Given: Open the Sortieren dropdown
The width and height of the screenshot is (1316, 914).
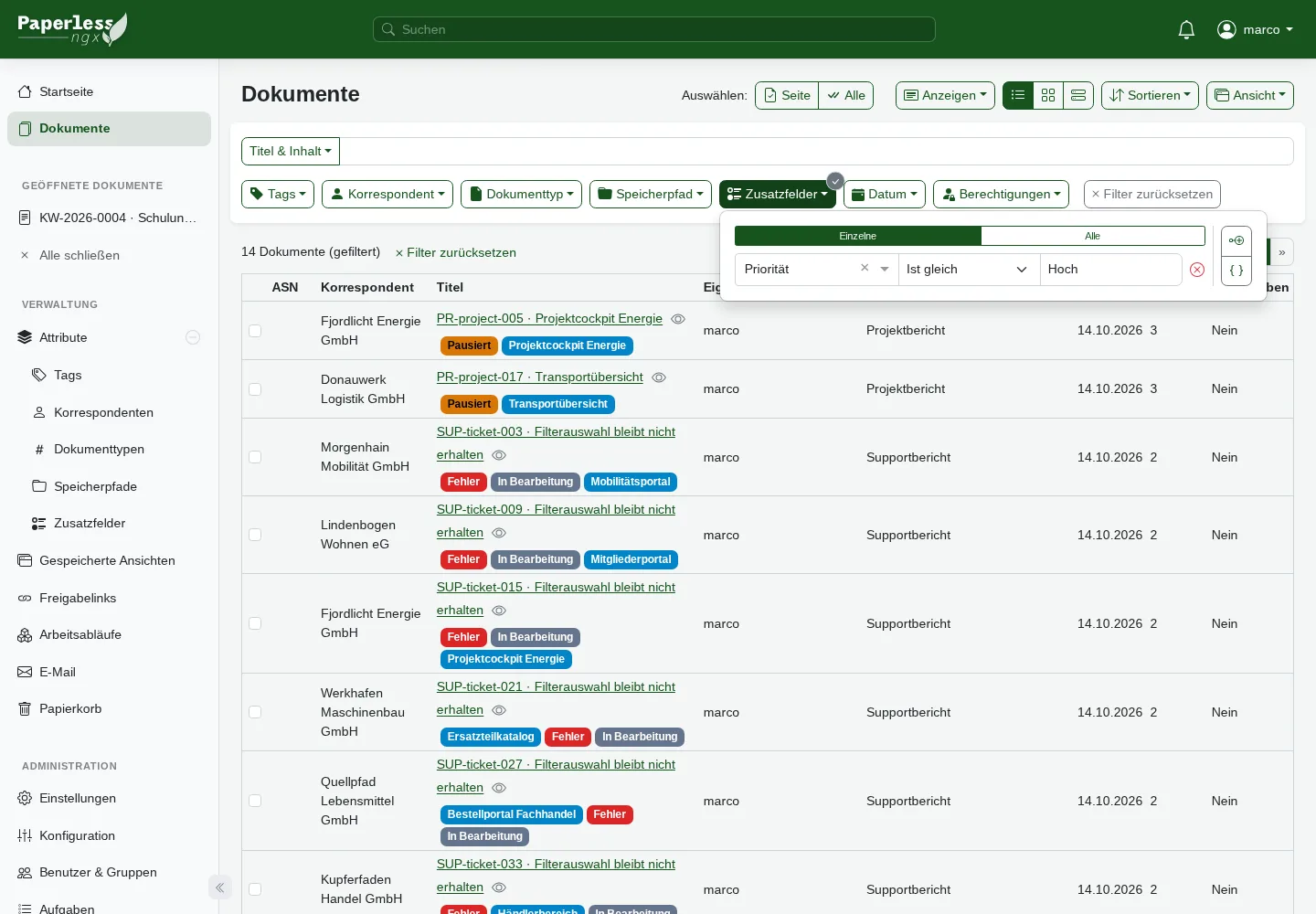Looking at the screenshot, I should [1150, 95].
